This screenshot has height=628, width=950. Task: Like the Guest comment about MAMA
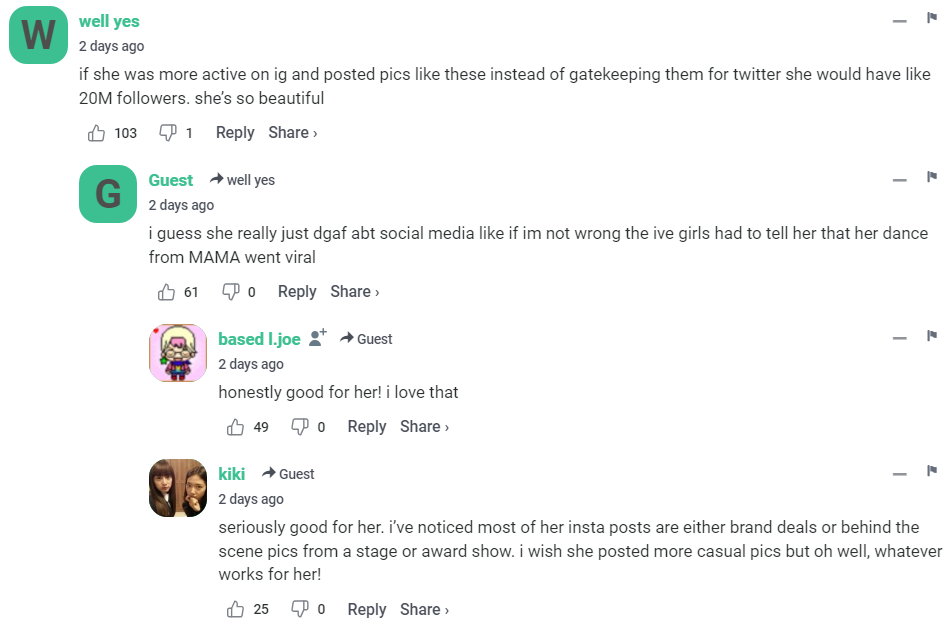pyautogui.click(x=167, y=292)
